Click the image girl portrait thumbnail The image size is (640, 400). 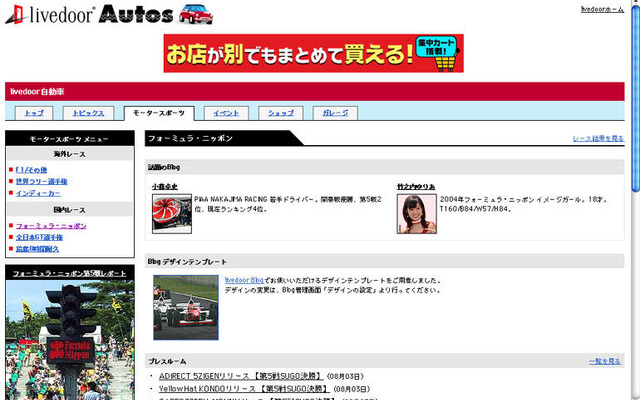click(417, 213)
